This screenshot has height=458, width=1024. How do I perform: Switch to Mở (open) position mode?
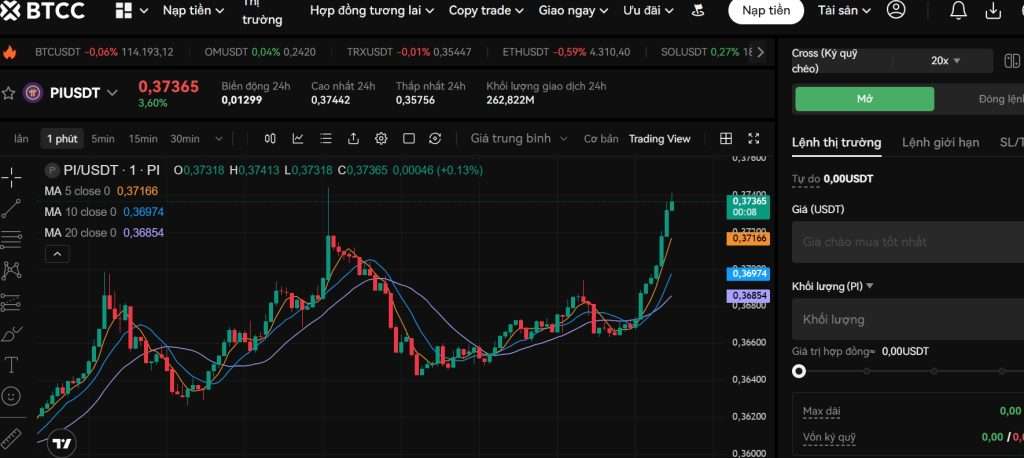coord(865,99)
